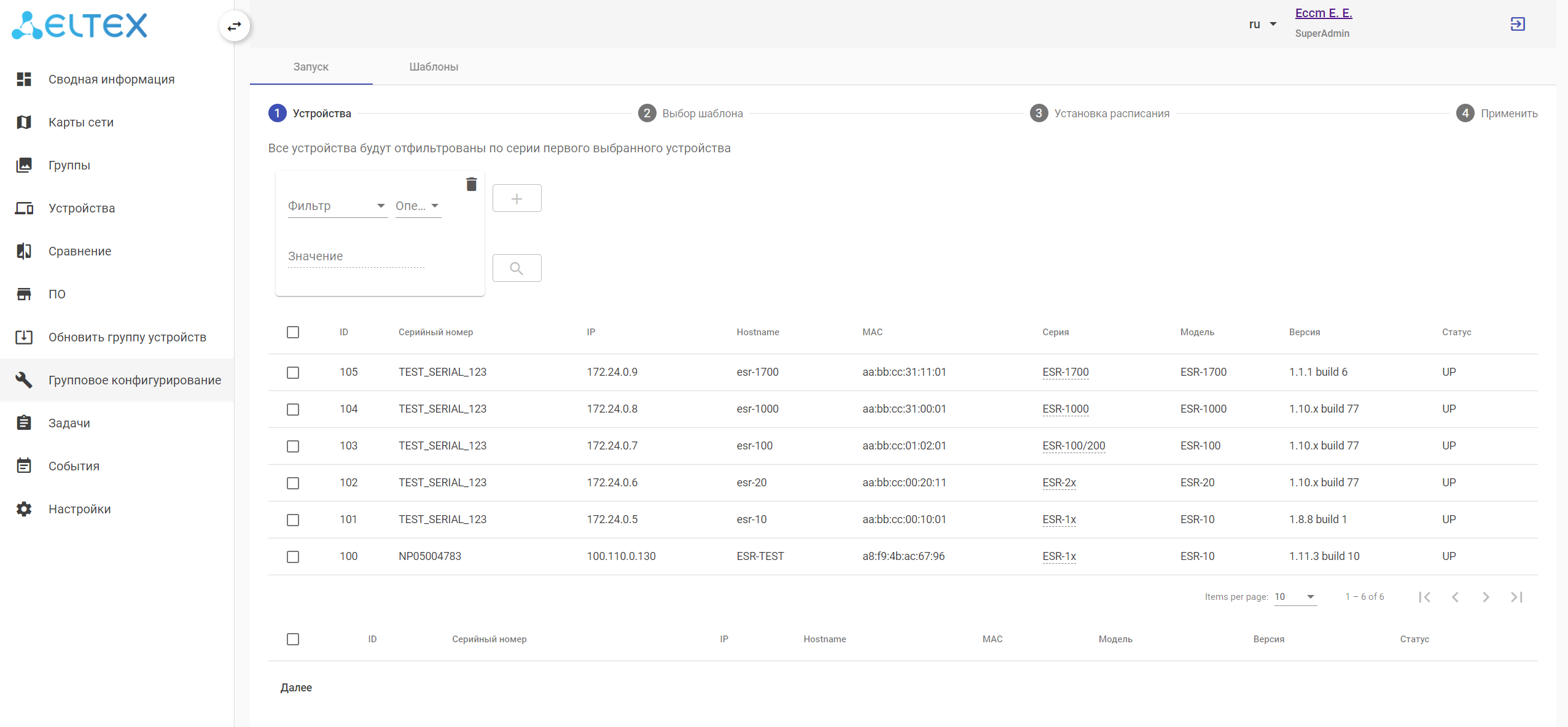Screen dimensions: 1568x727
Task: Add a new filter with the plus button
Action: coord(517,198)
